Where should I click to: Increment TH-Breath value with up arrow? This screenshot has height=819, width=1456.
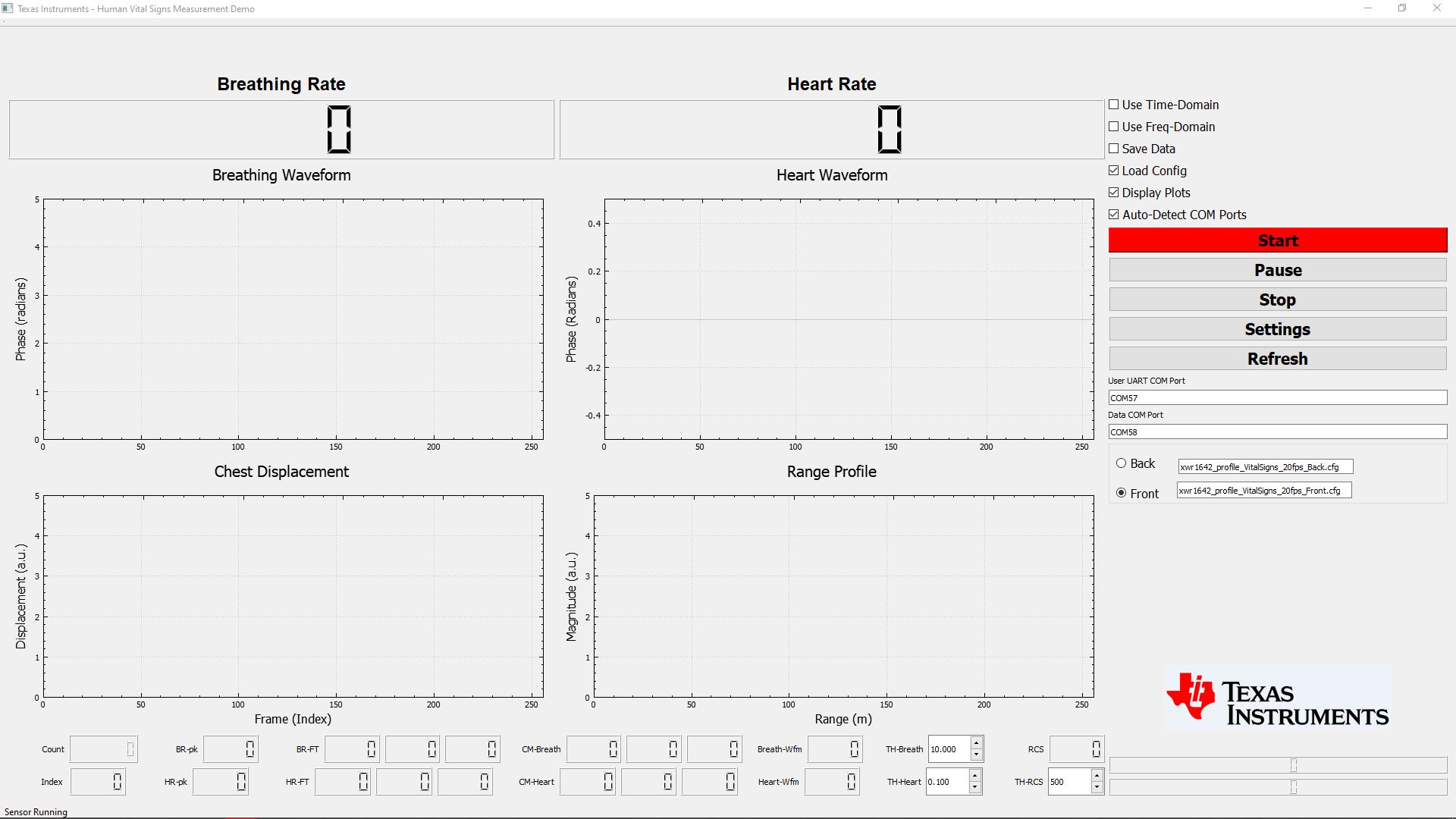[x=976, y=744]
